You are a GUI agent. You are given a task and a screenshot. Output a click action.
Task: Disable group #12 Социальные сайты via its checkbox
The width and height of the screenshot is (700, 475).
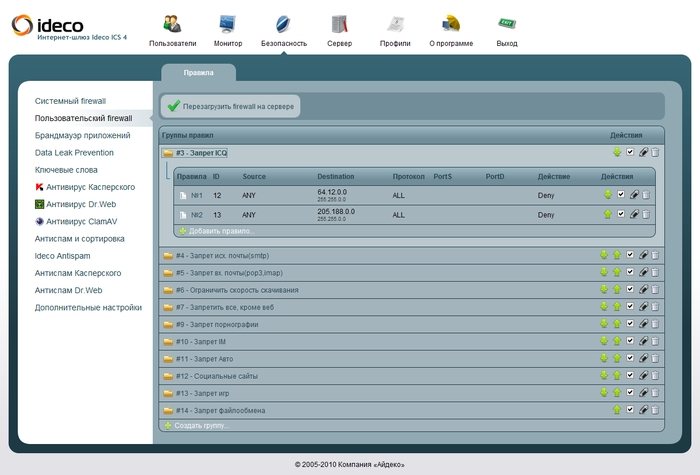629,376
